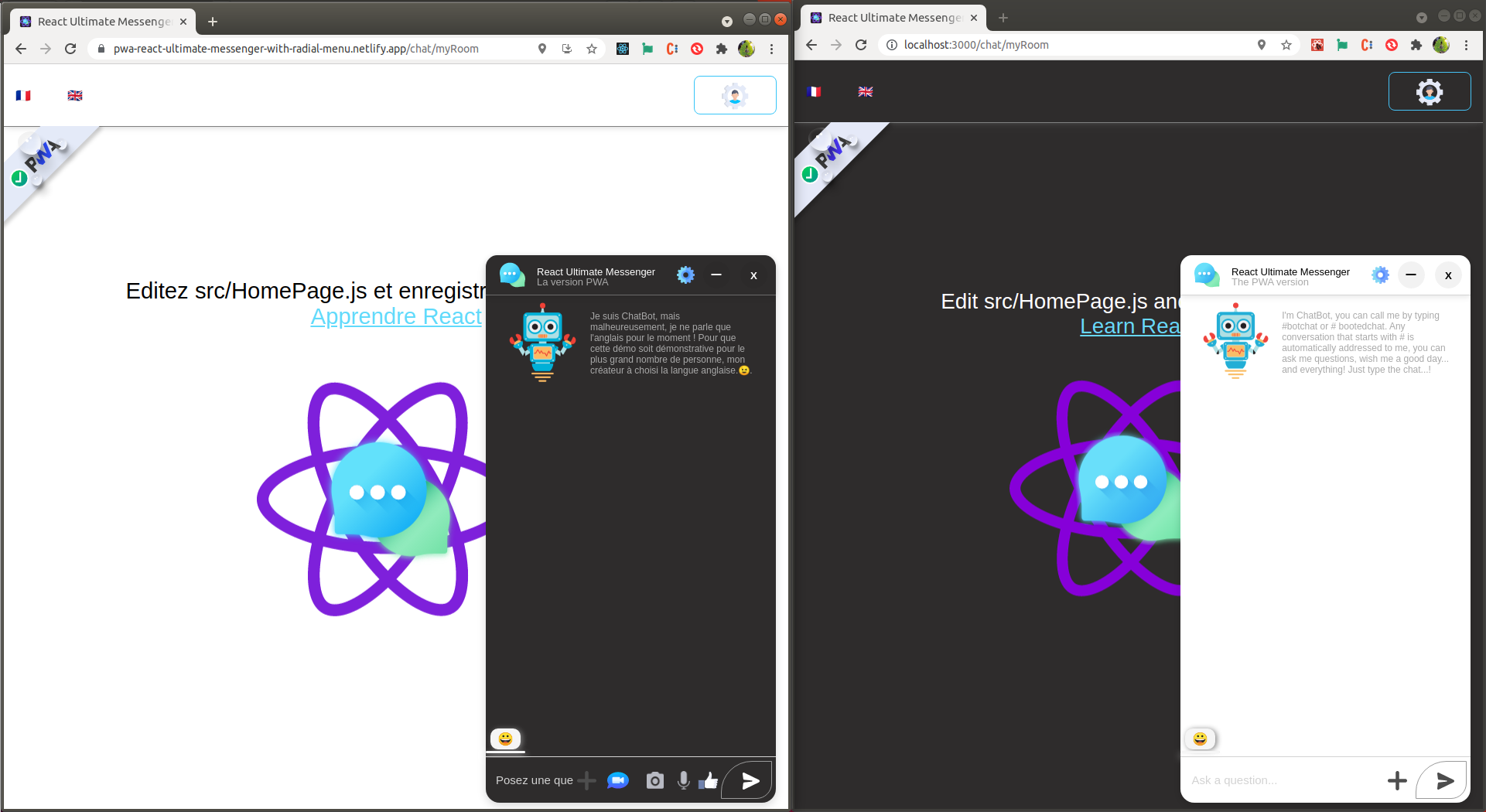
Task: Click the thumbs-up like icon
Action: (709, 780)
